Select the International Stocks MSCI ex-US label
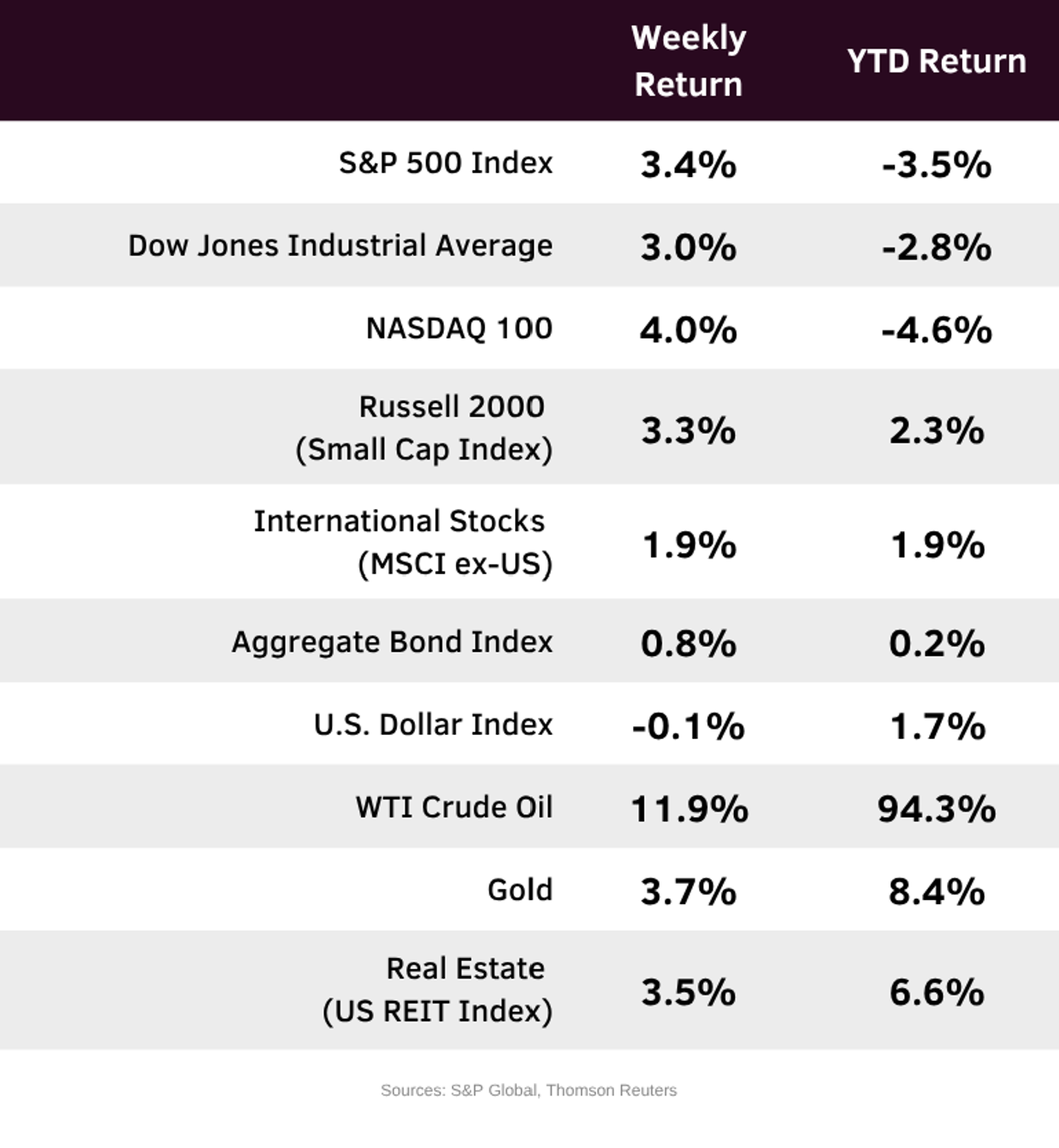Image resolution: width=1059 pixels, height=1148 pixels. coord(403,542)
